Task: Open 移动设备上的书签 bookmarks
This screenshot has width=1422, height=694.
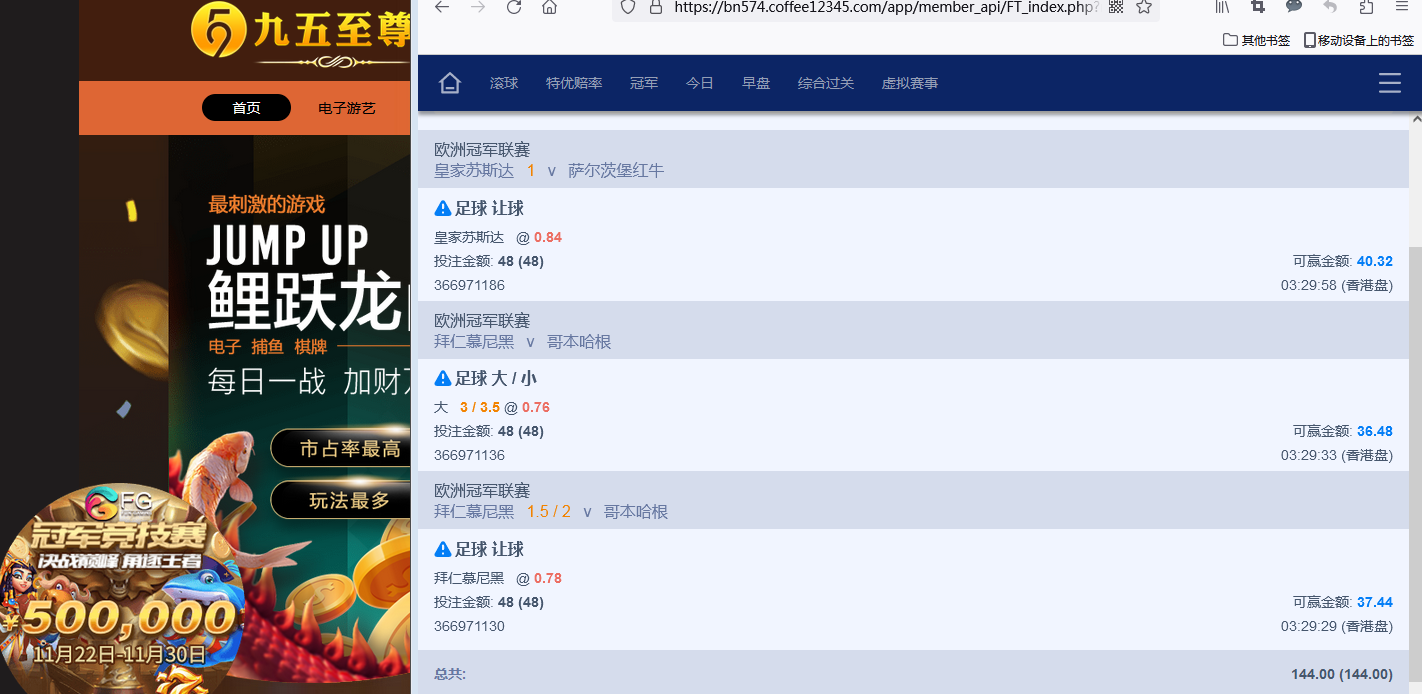Action: pyautogui.click(x=1359, y=40)
